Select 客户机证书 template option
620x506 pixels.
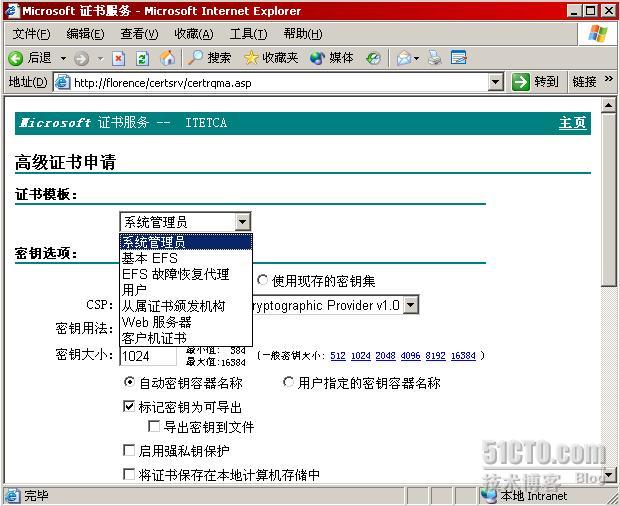186,338
